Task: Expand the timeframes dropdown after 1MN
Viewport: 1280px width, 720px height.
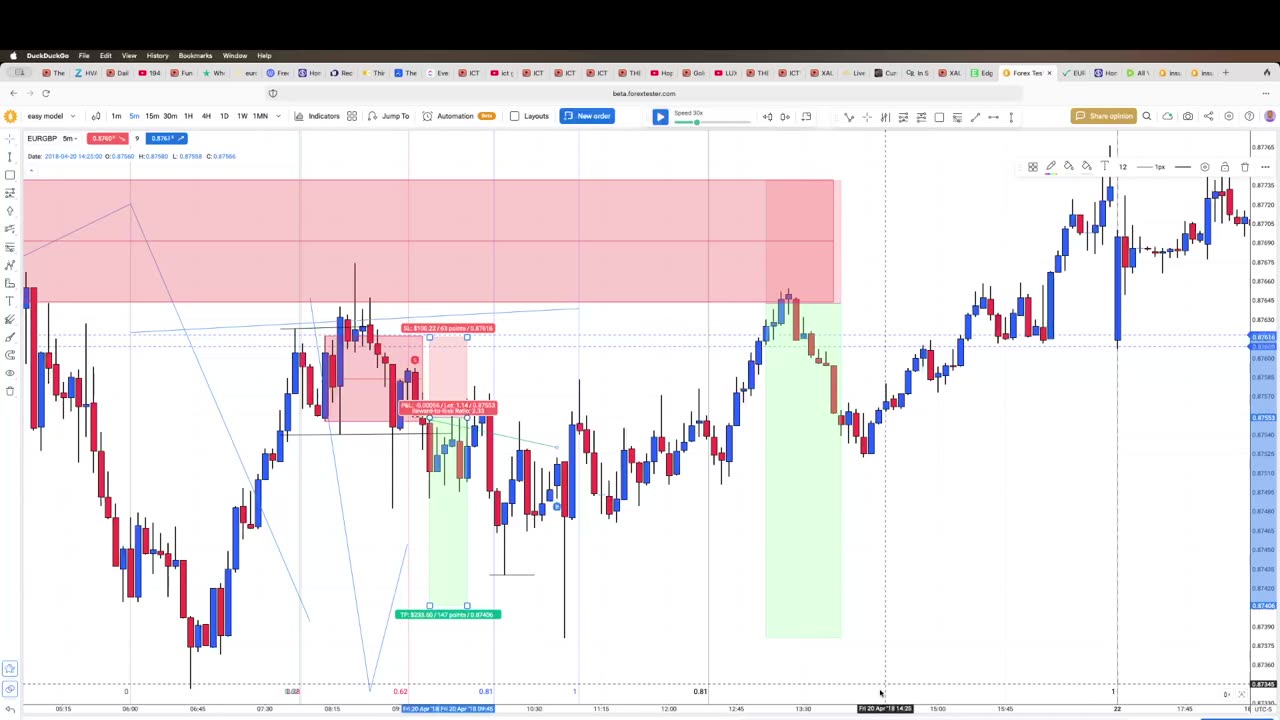Action: point(277,116)
